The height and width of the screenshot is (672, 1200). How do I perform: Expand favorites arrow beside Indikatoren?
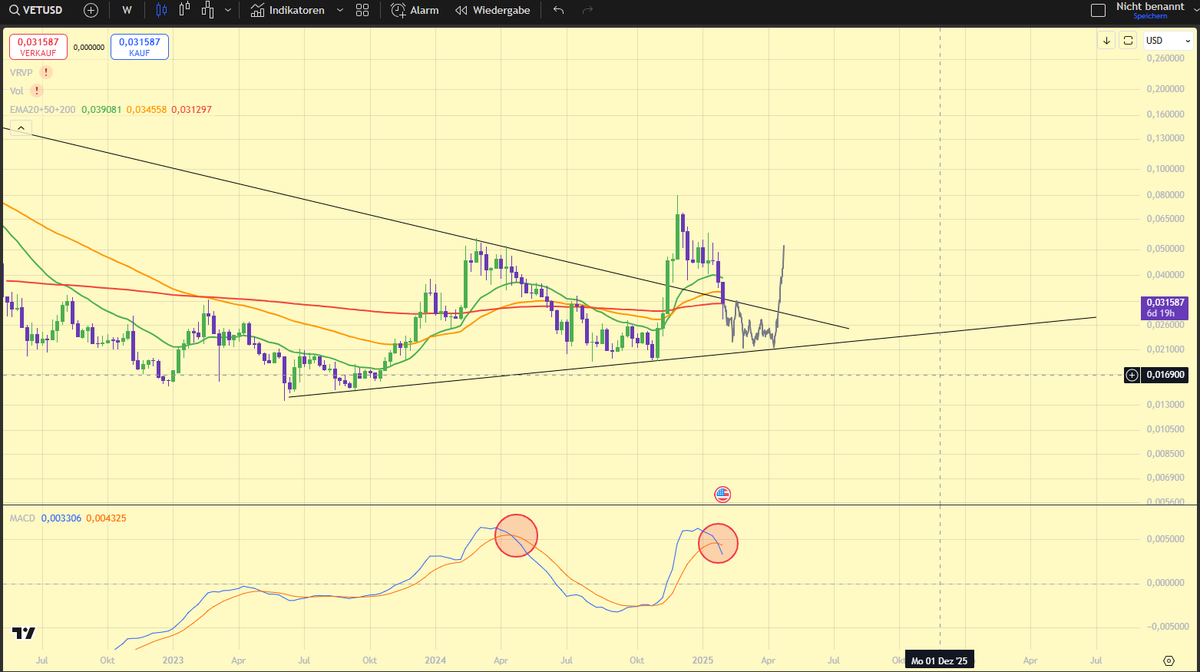(x=339, y=10)
